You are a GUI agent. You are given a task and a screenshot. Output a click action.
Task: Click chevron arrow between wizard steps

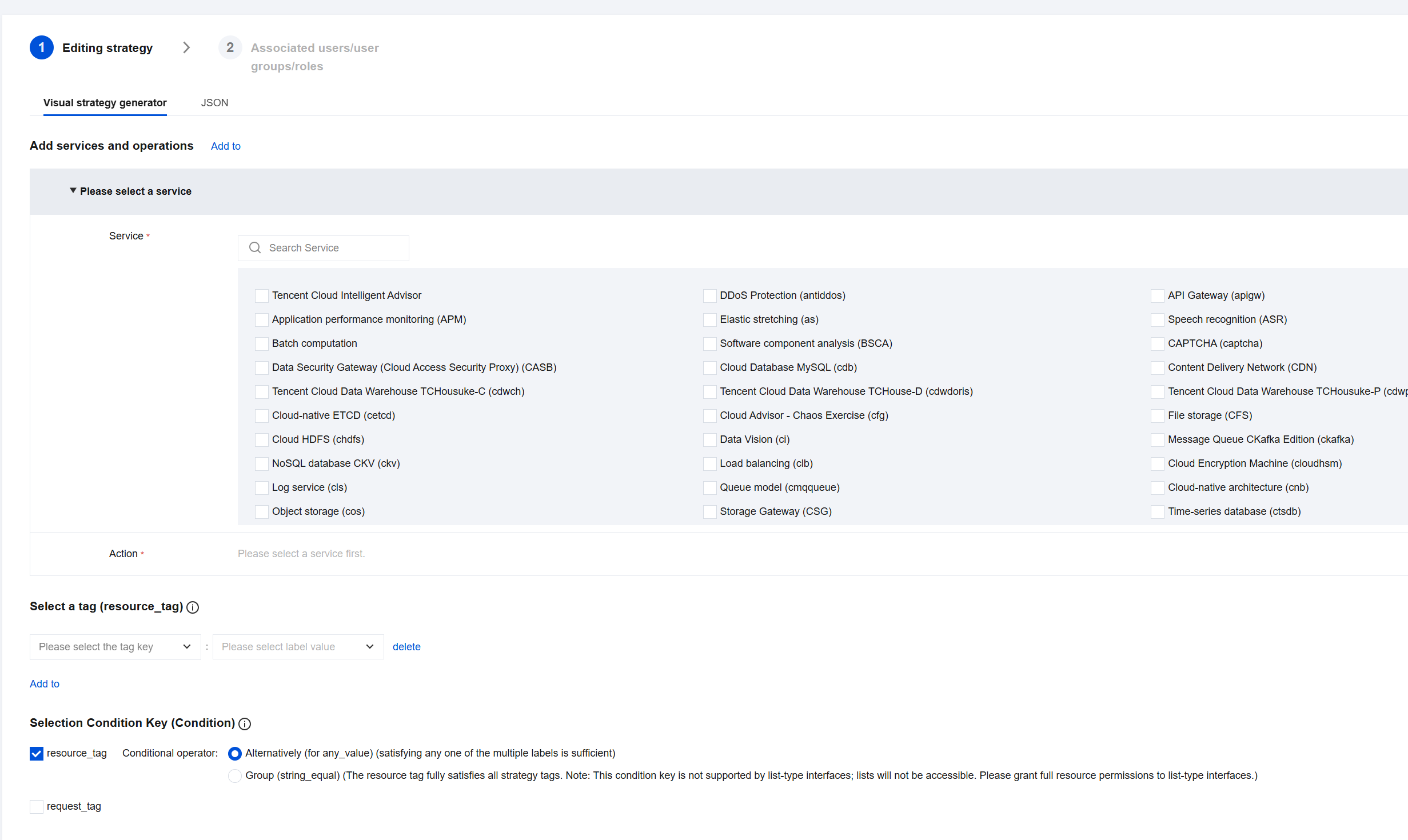186,47
